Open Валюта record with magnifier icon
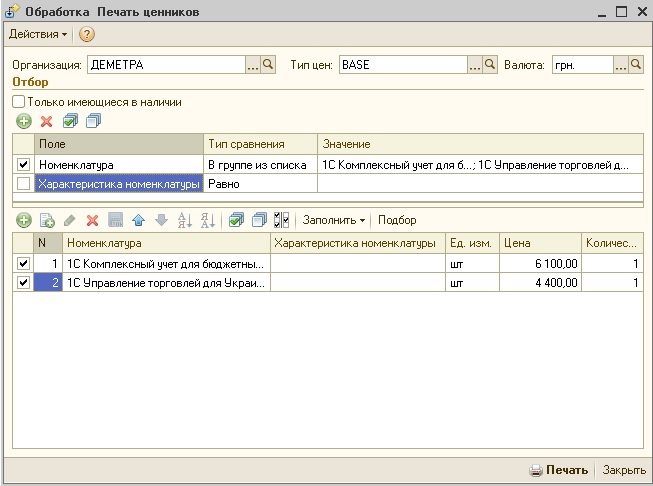 click(636, 65)
